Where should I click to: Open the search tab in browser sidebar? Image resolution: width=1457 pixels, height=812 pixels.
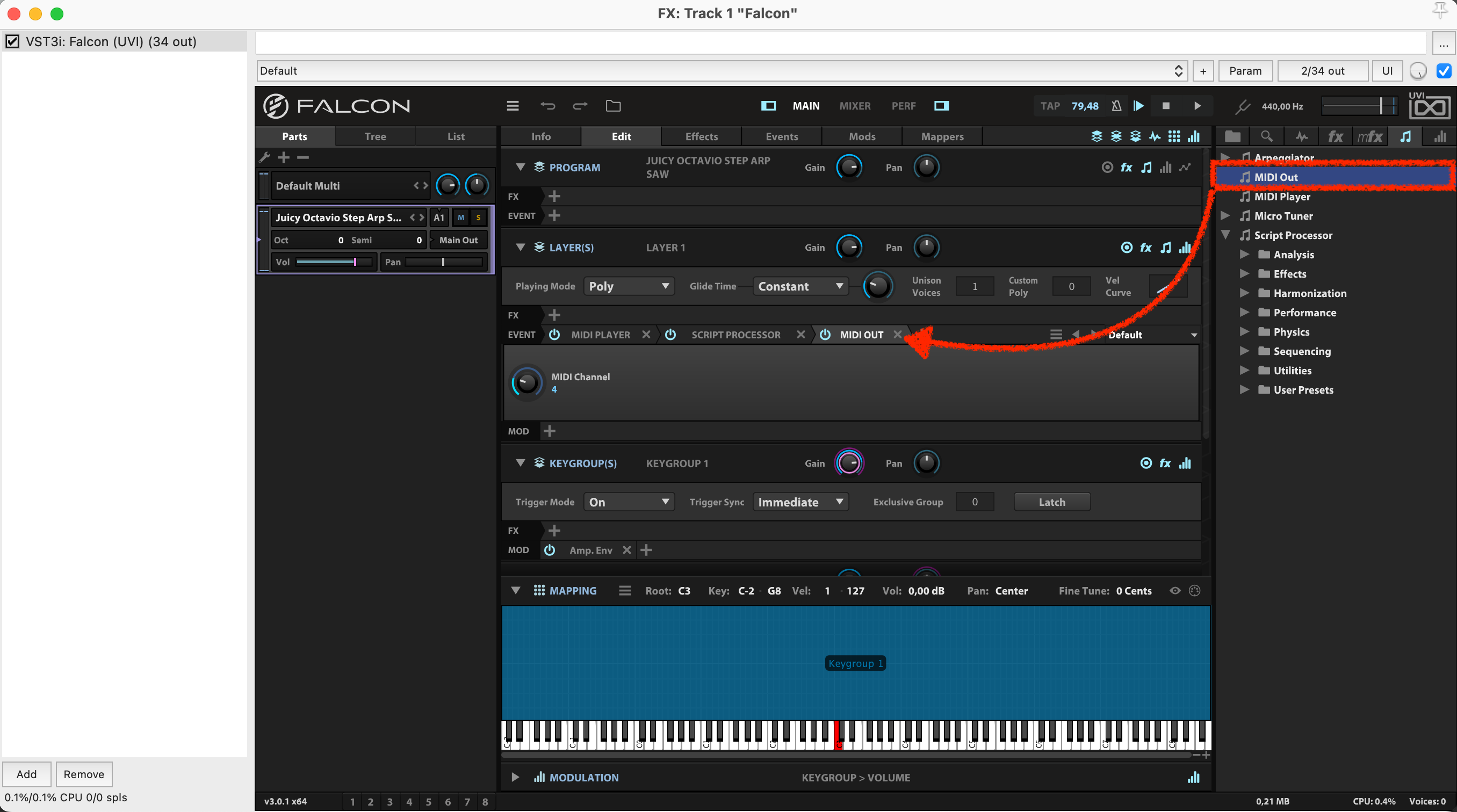point(1267,136)
